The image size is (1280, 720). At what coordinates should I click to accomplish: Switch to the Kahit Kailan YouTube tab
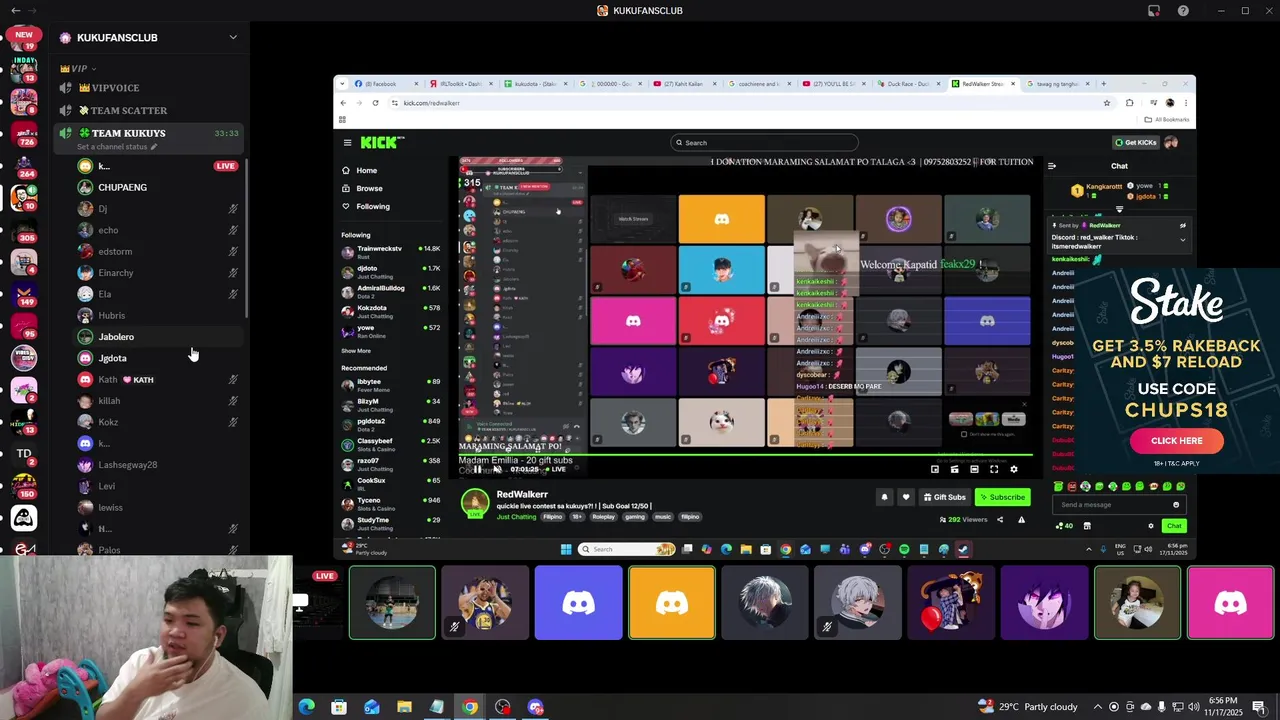point(683,84)
